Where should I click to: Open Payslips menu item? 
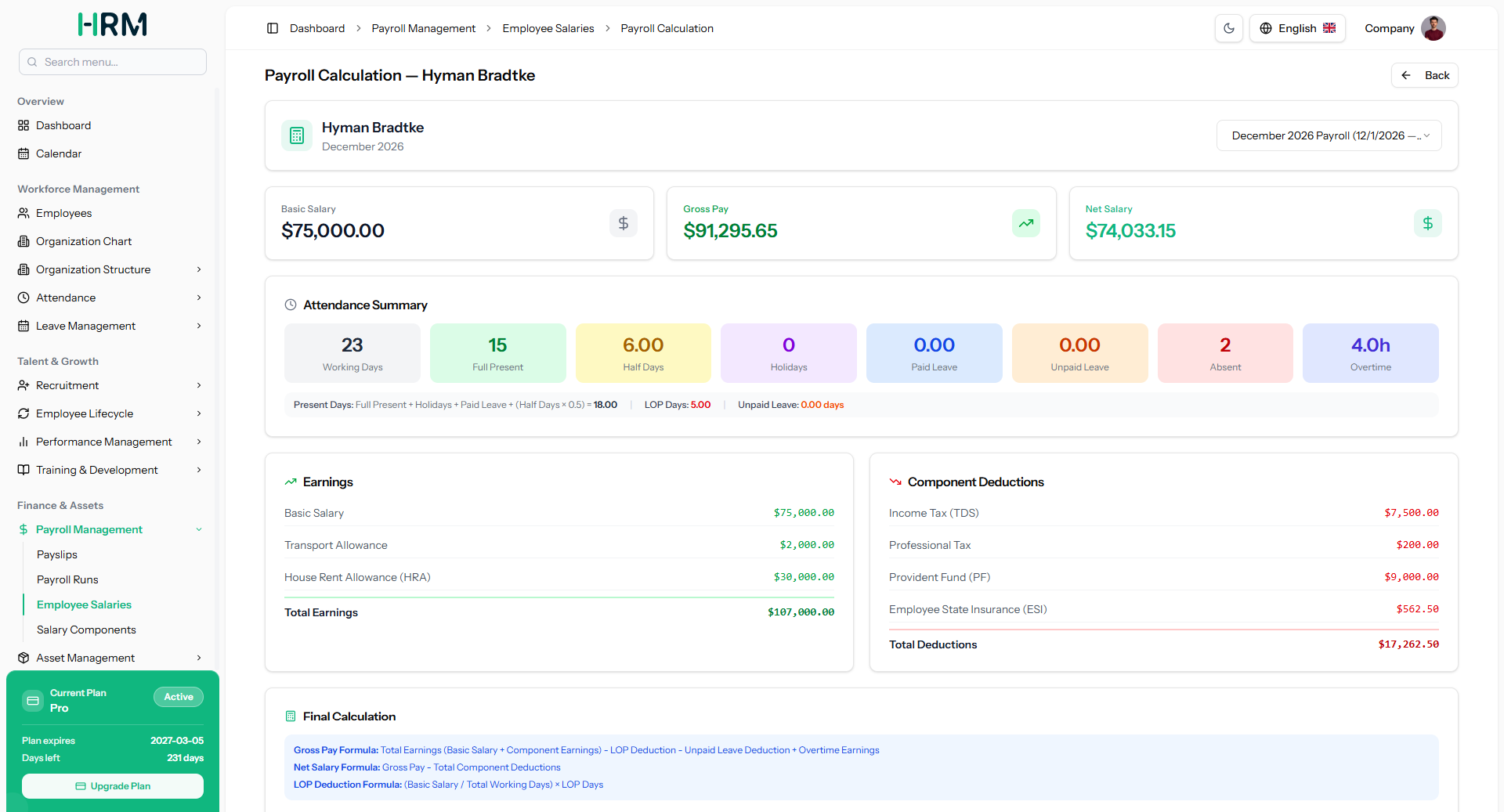(57, 554)
